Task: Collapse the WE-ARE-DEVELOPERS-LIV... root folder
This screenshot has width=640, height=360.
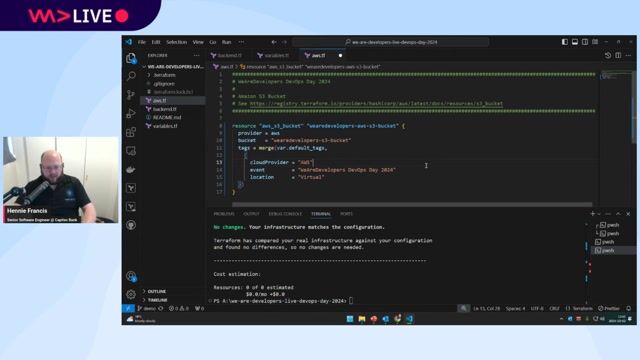Action: [173, 67]
